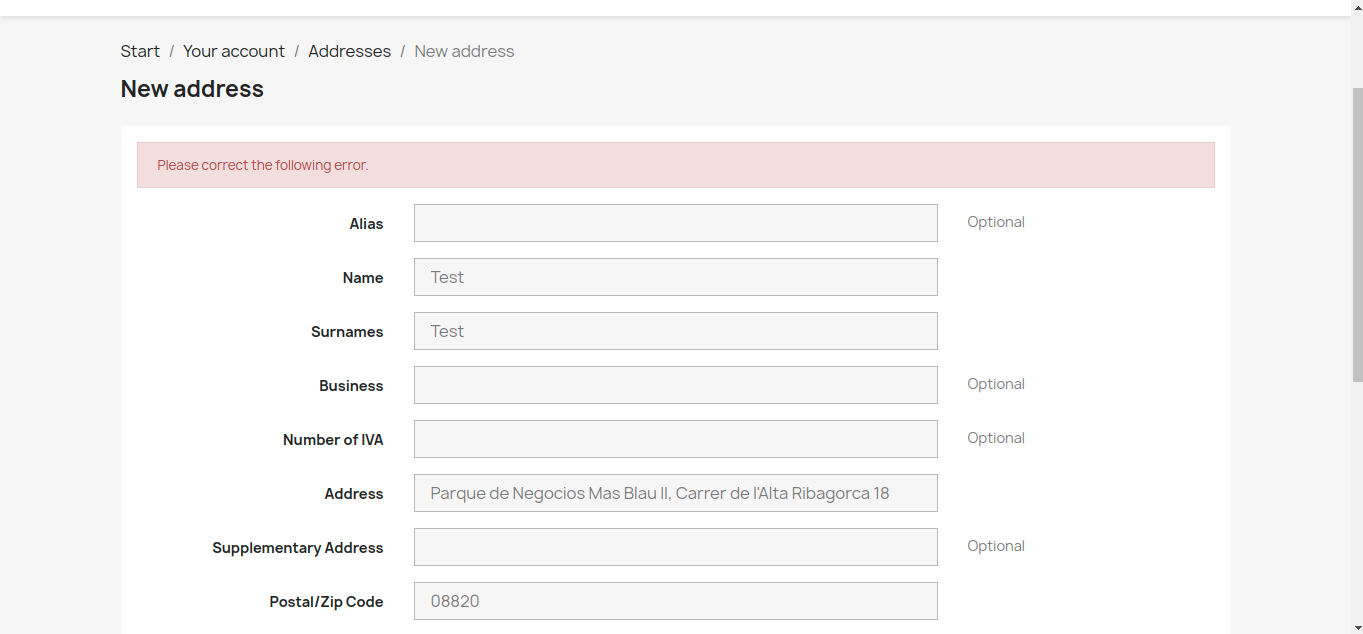Click the Surnames field label
Screen dimensions: 1363x634
click(347, 332)
